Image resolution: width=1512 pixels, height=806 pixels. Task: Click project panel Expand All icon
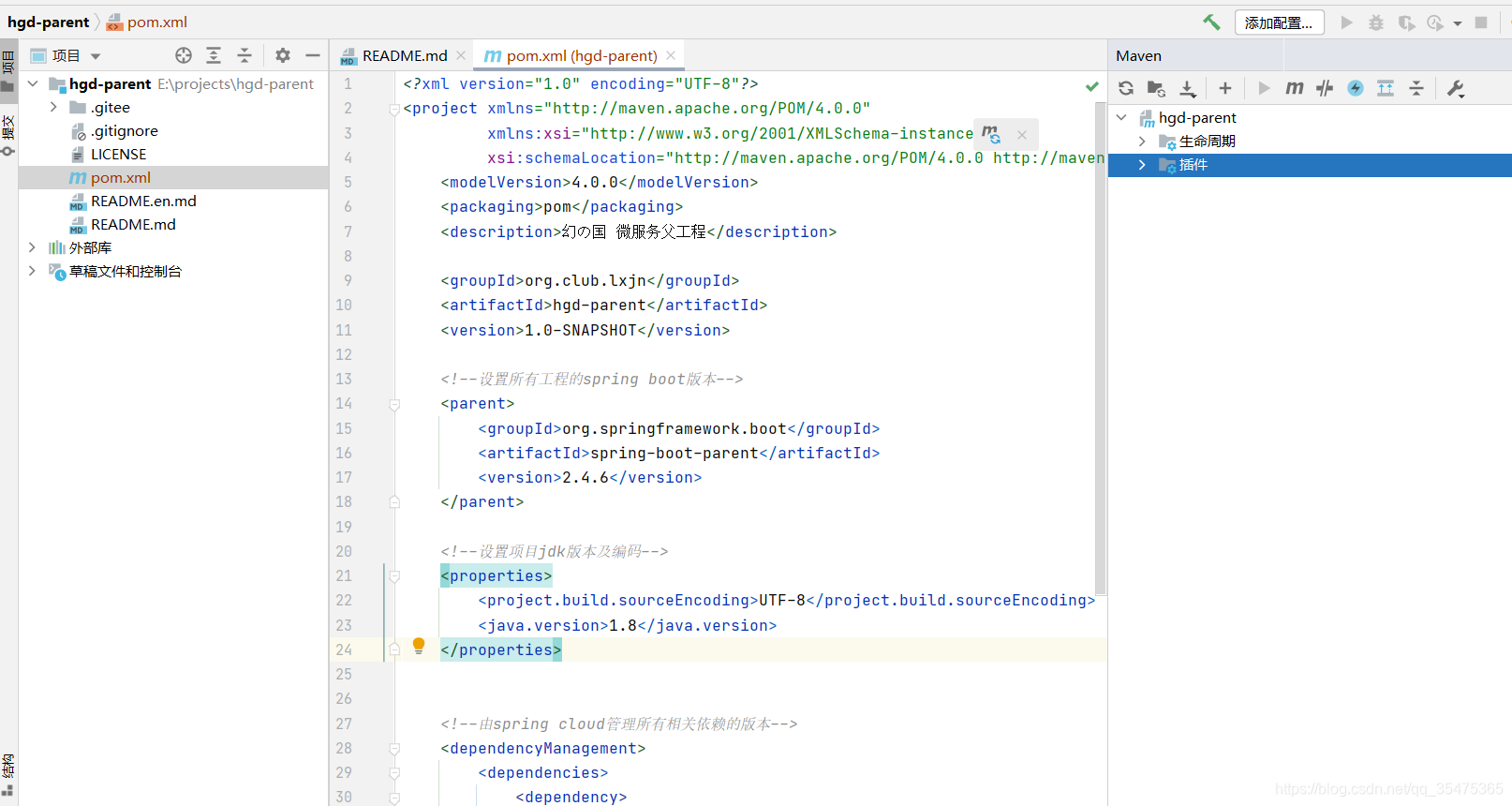(214, 55)
